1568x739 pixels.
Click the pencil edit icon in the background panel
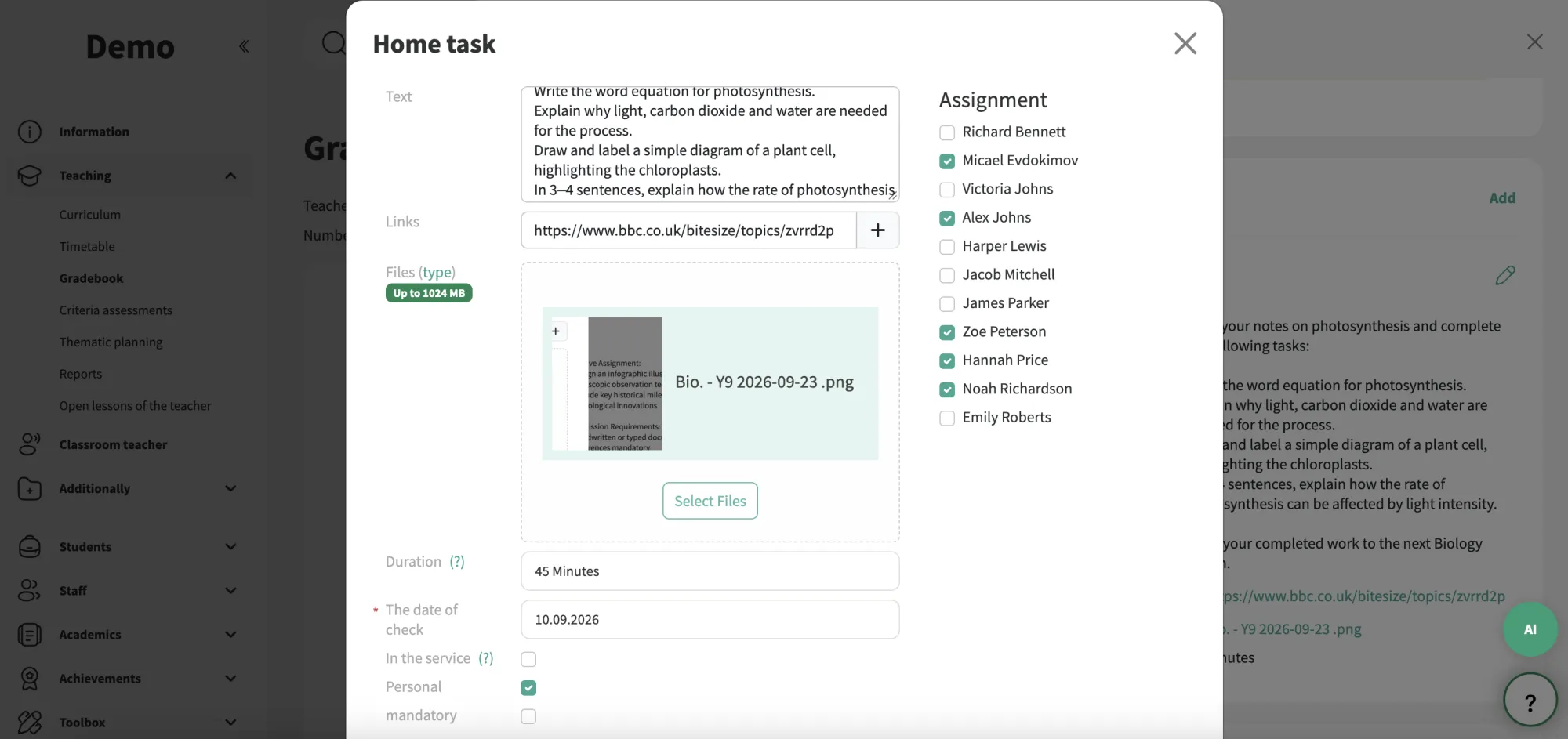pos(1504,275)
